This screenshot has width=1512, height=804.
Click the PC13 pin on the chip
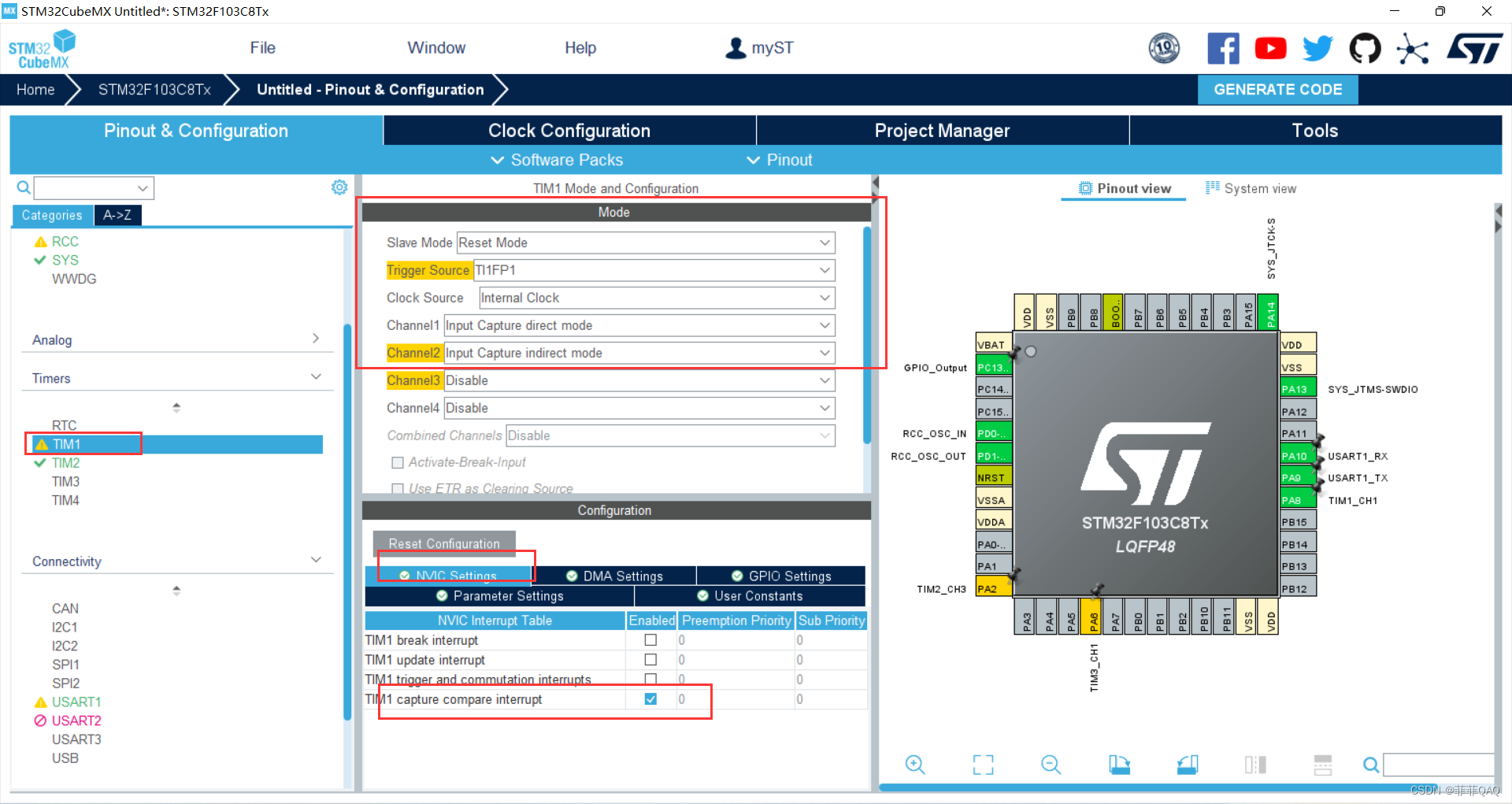coord(994,367)
